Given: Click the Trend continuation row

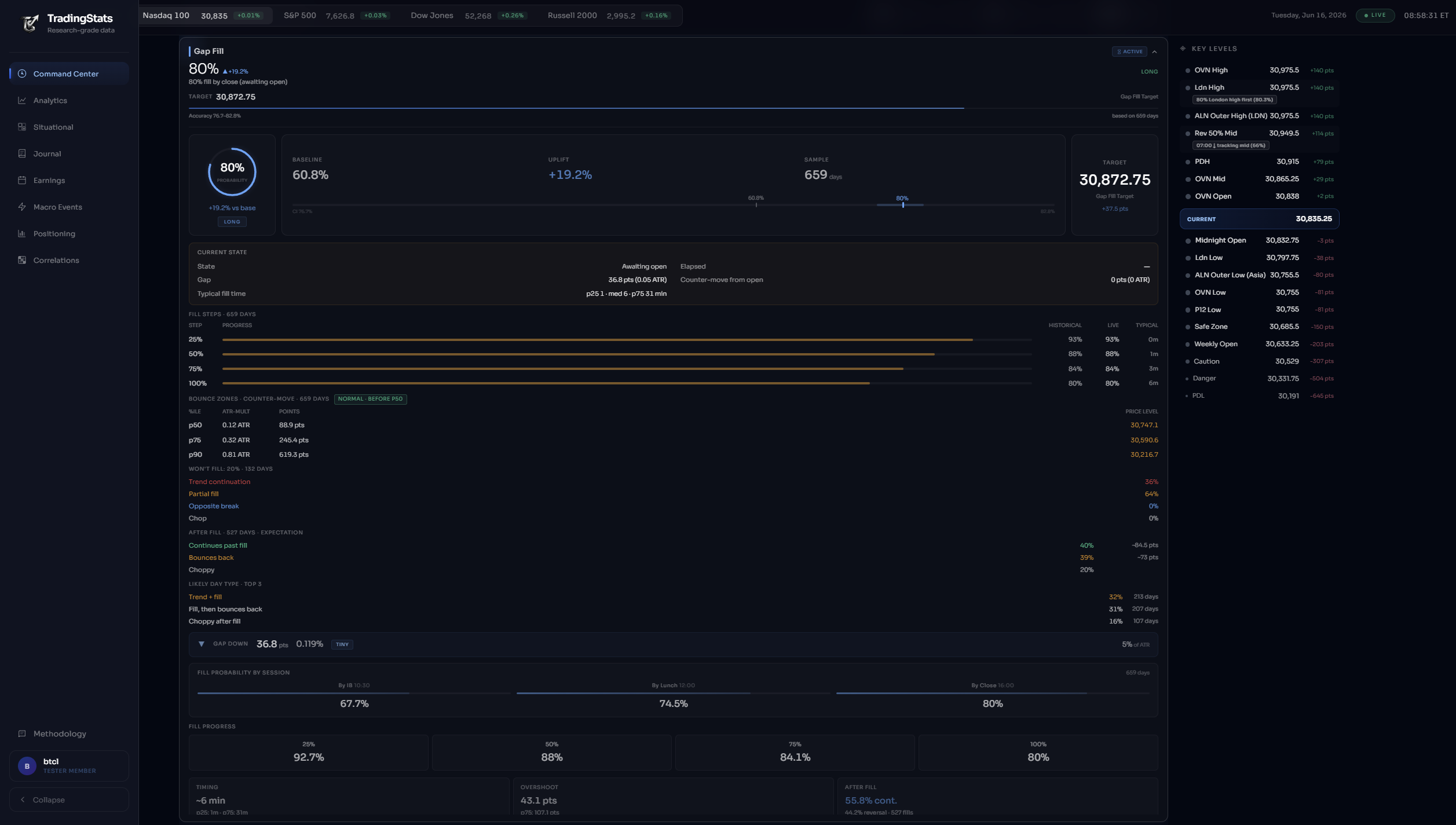Looking at the screenshot, I should [673, 482].
